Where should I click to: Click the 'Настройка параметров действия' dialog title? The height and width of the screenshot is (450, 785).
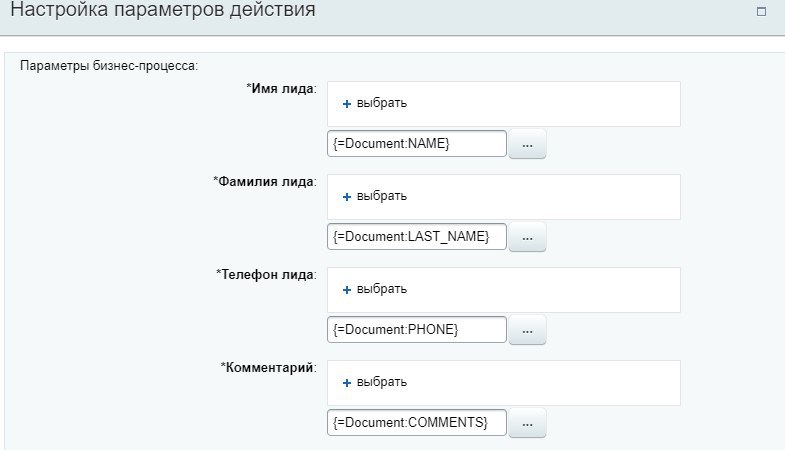click(x=163, y=10)
